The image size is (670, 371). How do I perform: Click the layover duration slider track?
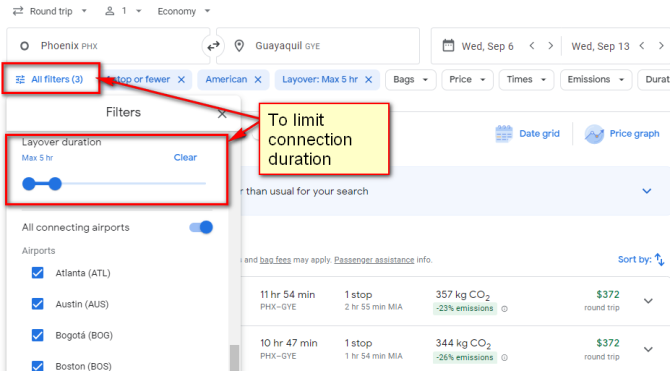[x=114, y=184]
